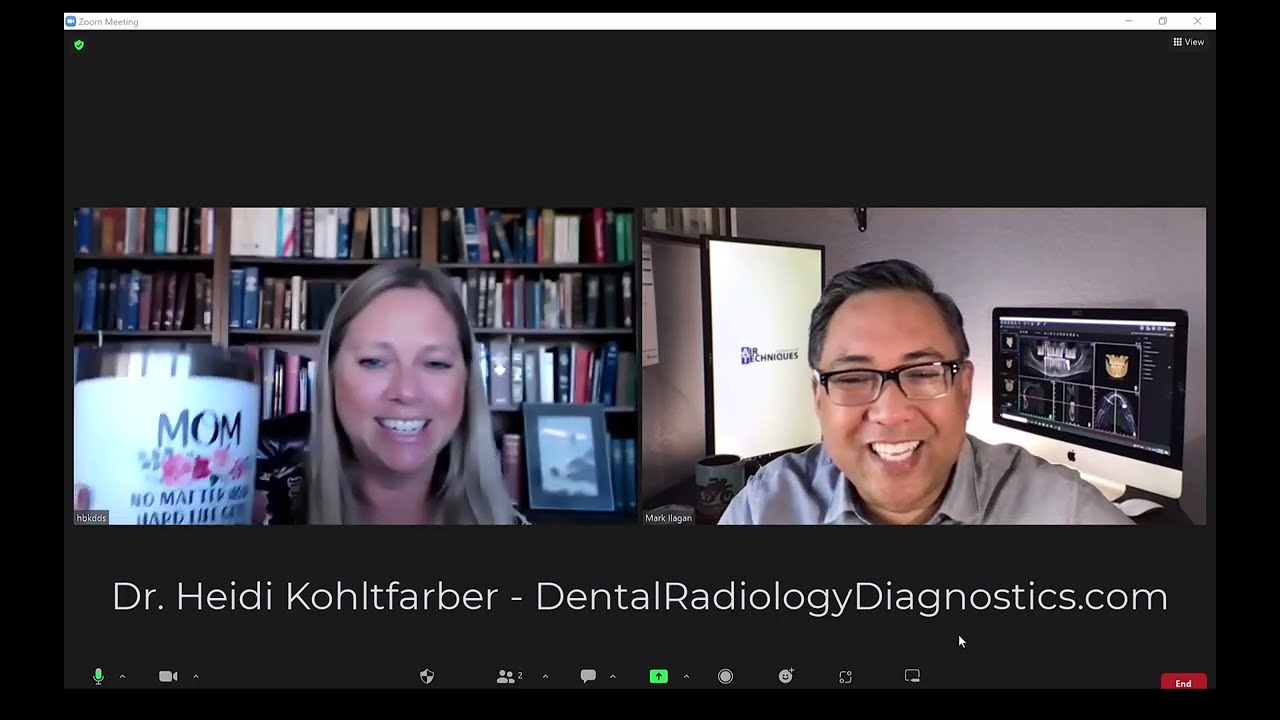
Task: Minimize the Zoom Meeting window
Action: click(1128, 21)
